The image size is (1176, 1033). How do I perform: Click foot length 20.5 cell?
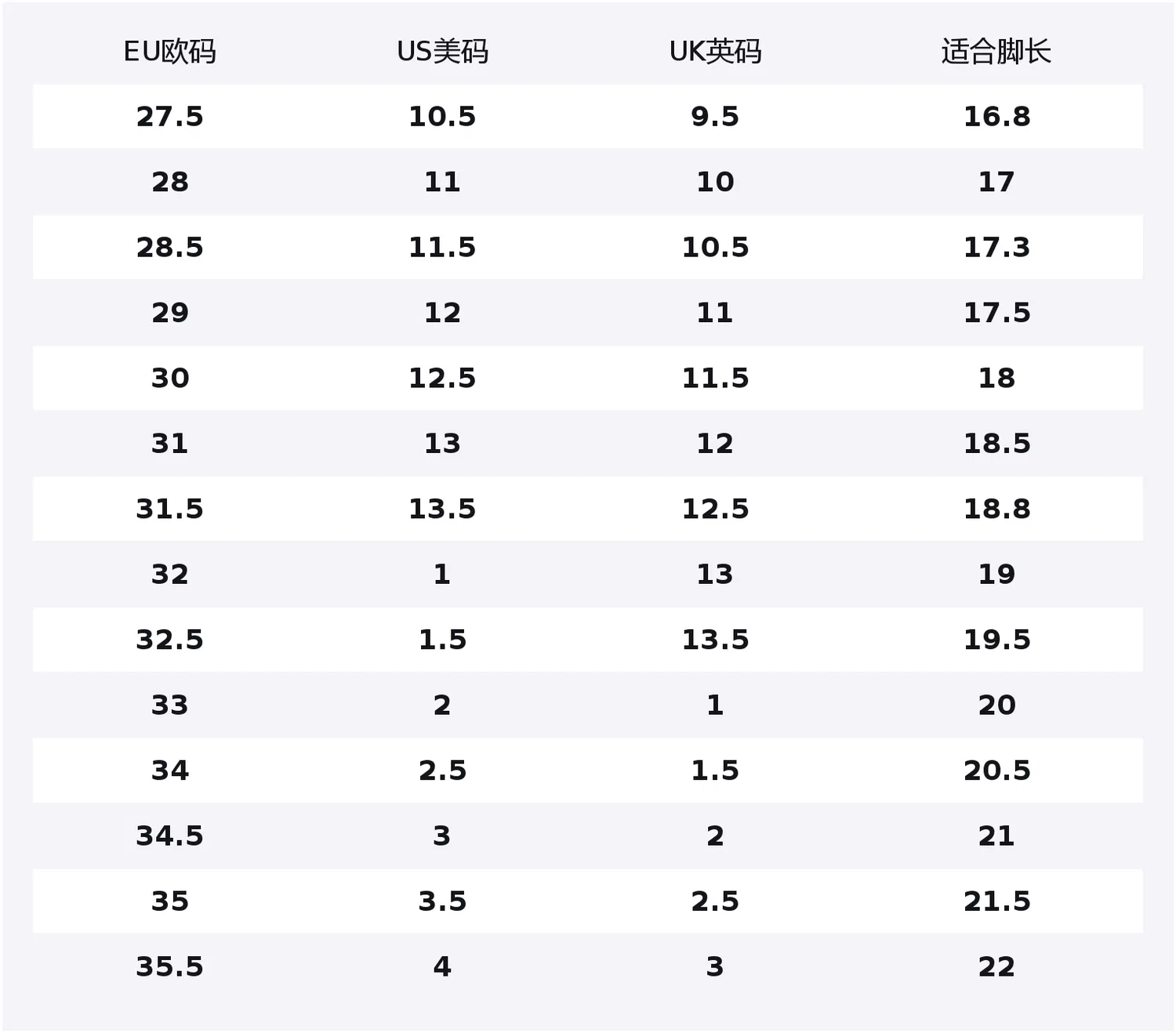[x=996, y=770]
